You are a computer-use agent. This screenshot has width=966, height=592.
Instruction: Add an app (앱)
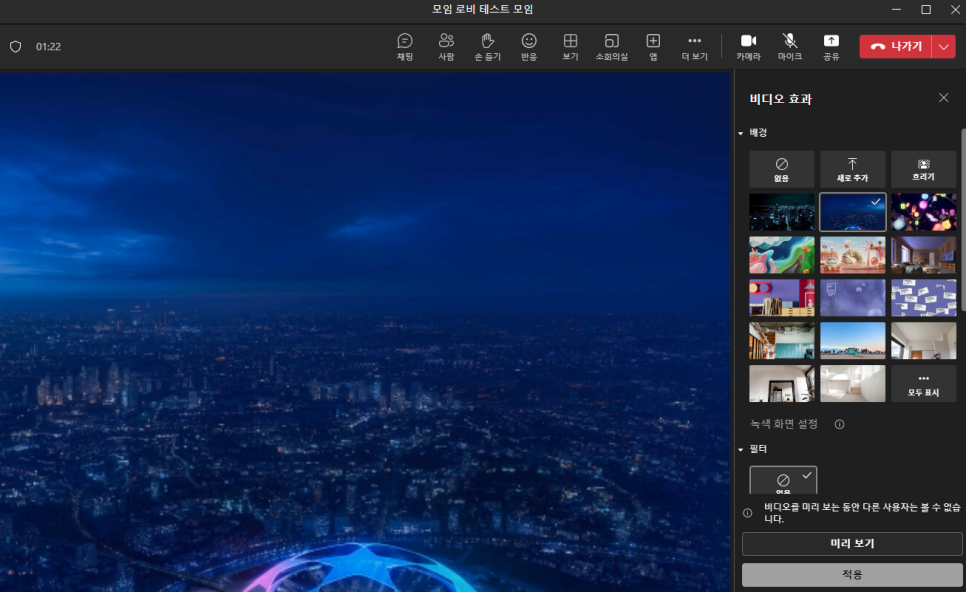[653, 47]
